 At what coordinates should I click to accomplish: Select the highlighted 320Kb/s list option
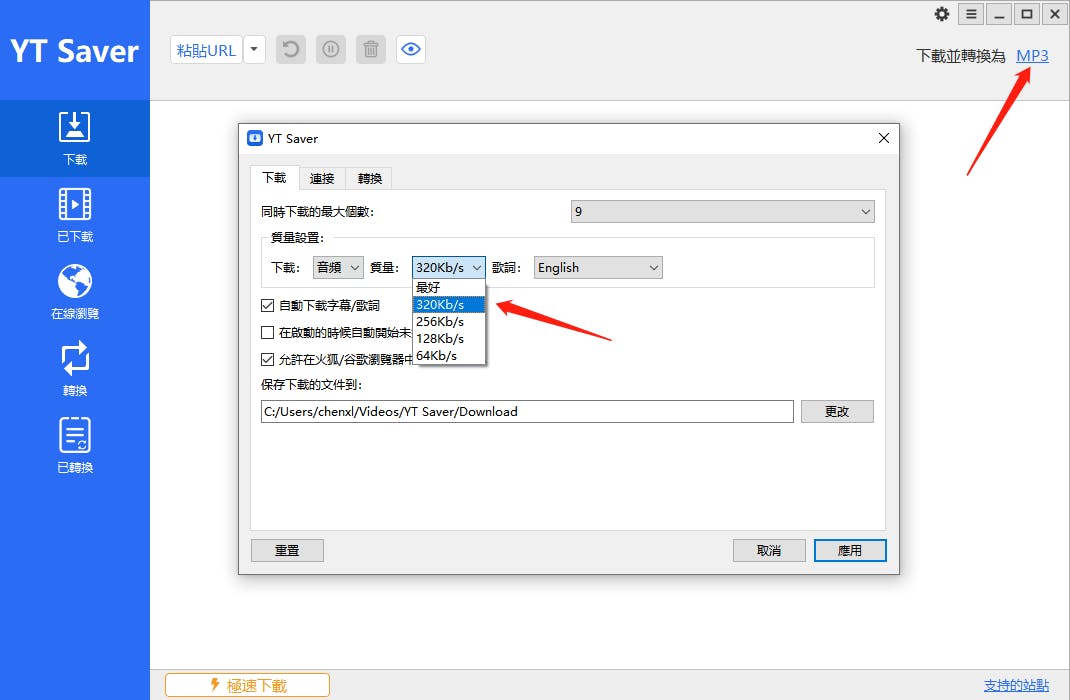(448, 304)
